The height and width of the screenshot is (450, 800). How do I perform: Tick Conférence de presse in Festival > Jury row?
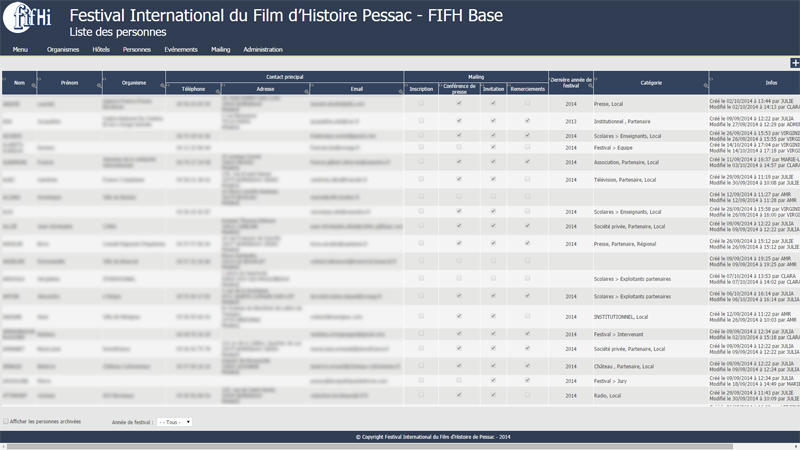point(459,381)
